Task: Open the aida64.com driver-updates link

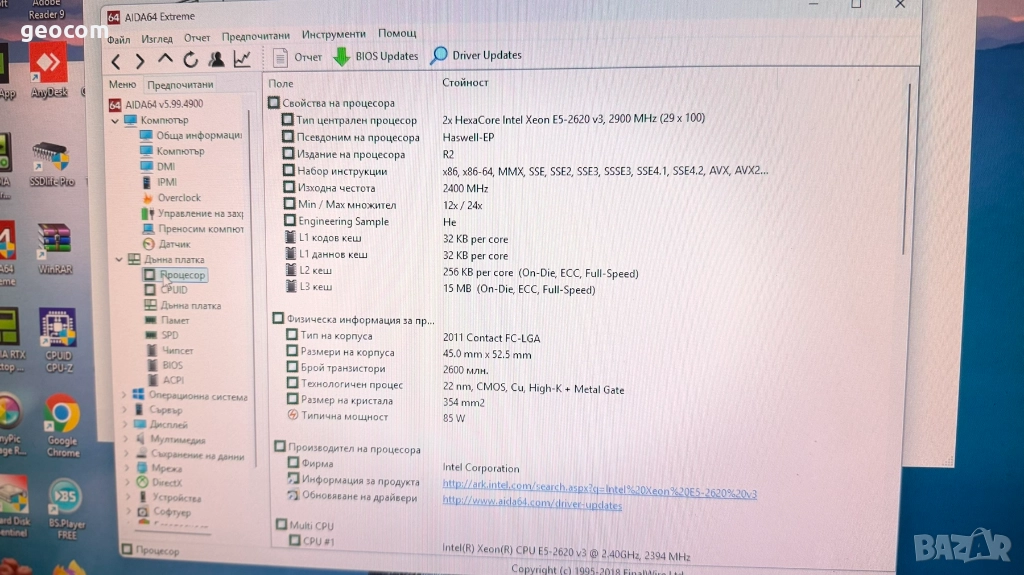Action: click(532, 502)
